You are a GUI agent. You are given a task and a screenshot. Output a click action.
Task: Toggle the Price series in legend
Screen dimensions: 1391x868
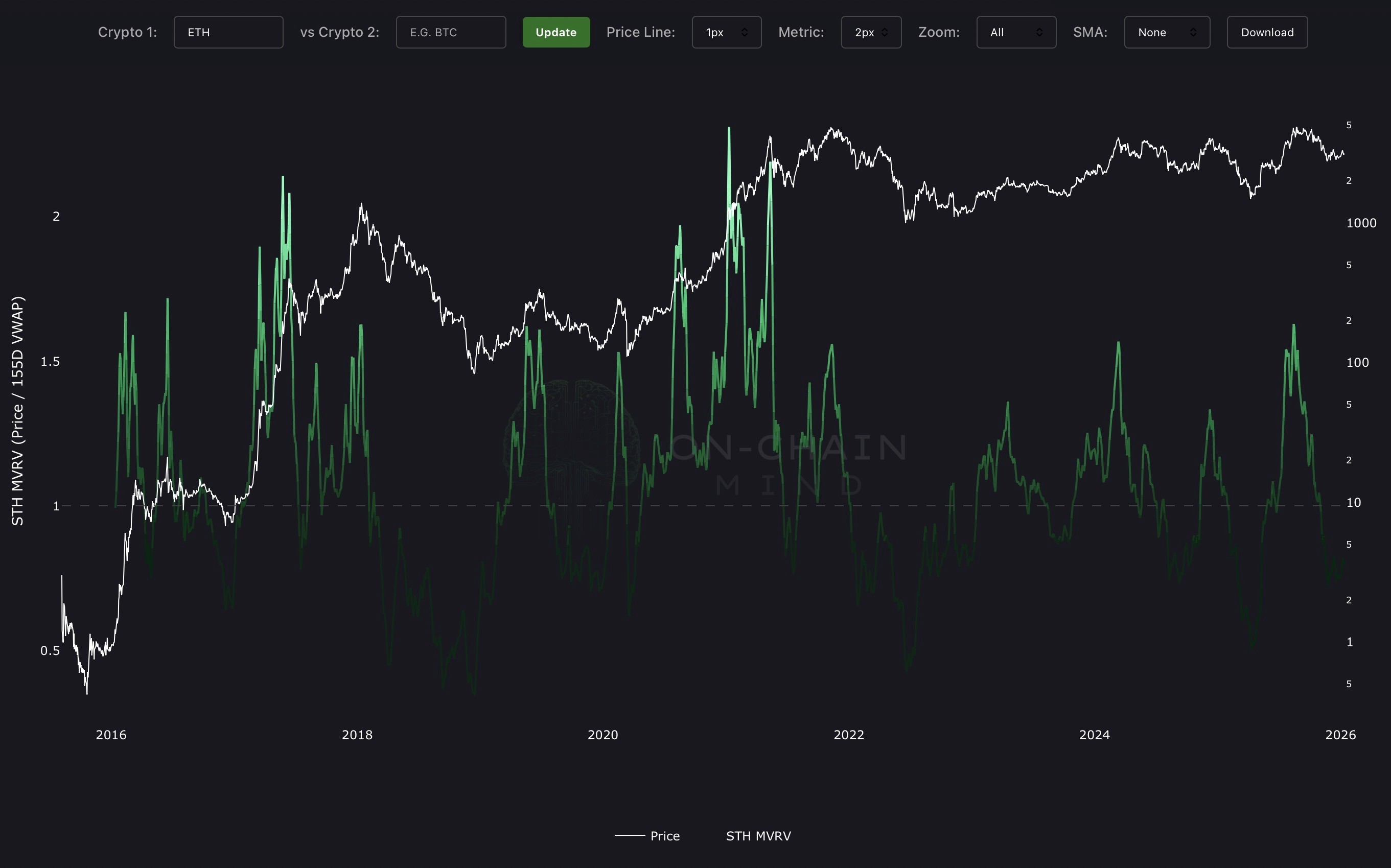665,836
